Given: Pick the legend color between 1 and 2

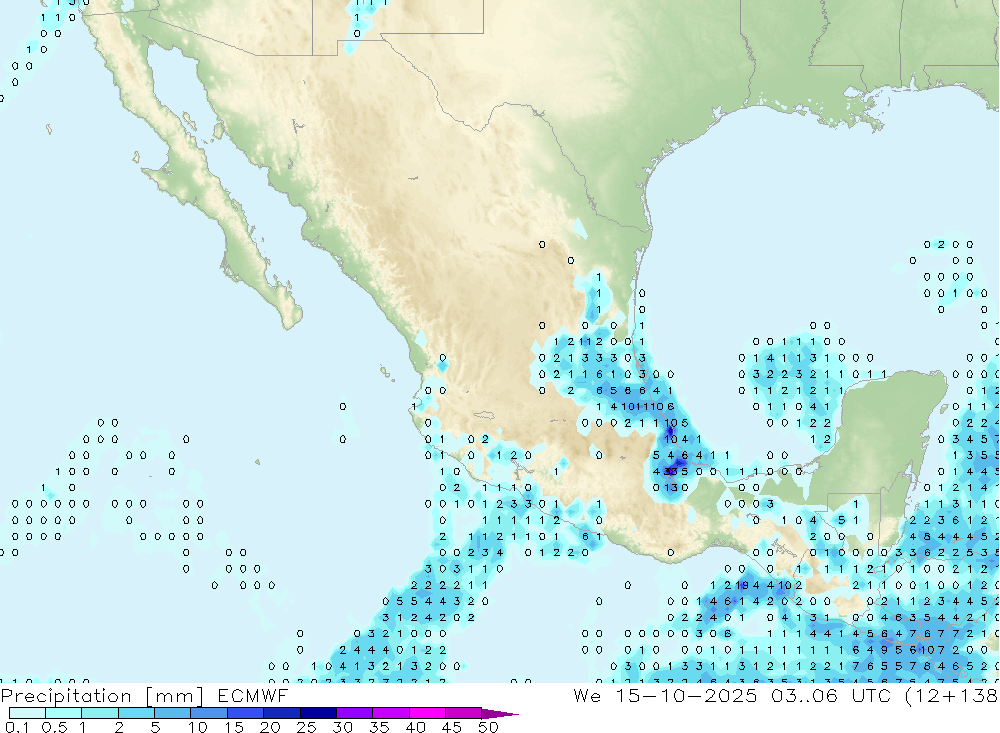Looking at the screenshot, I should coord(99,713).
